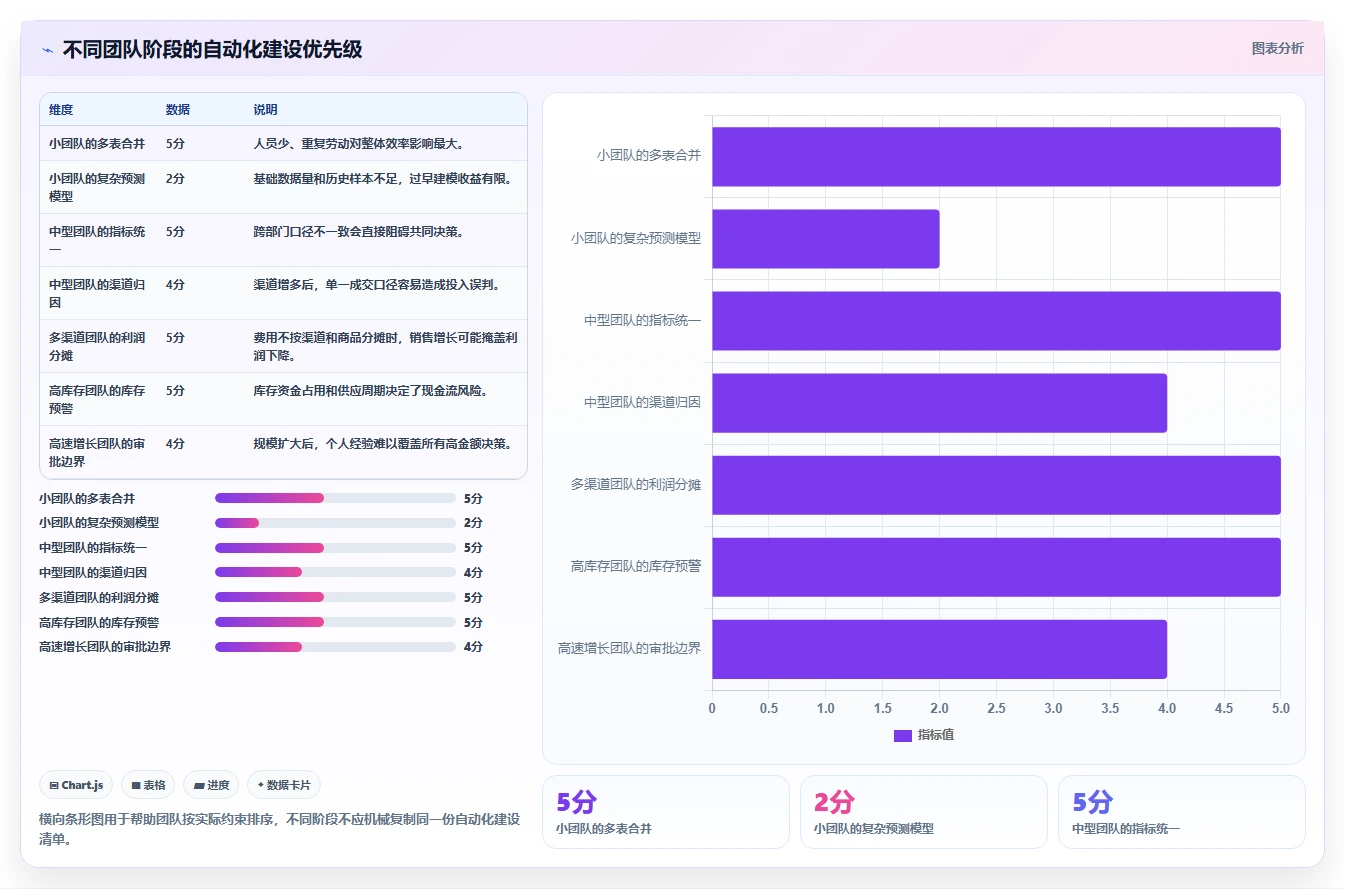This screenshot has height=889, width=1345.
Task: Click the description about 库存资金占用和供应周期
Action: (x=370, y=391)
